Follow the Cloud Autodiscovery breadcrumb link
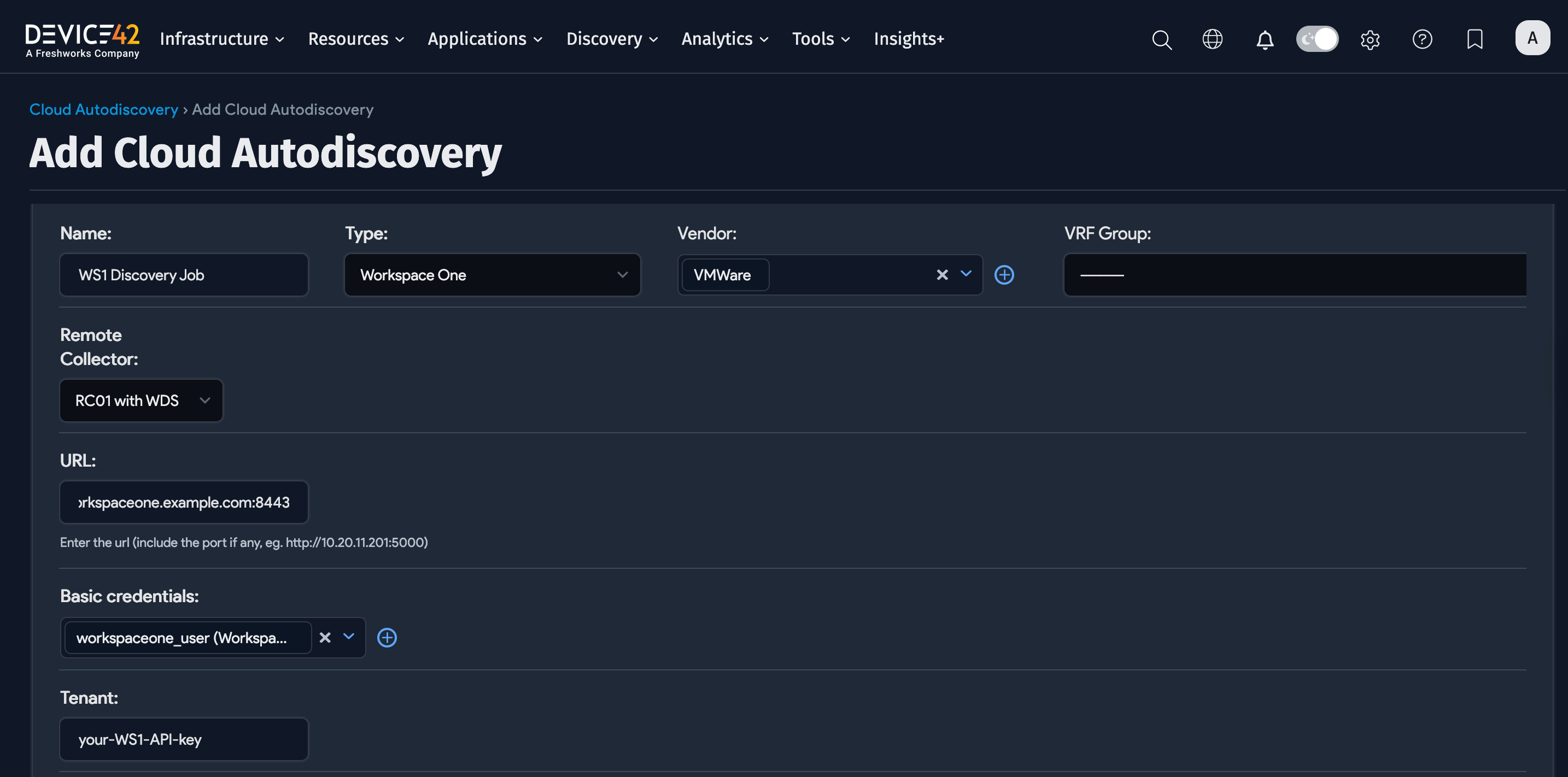This screenshot has width=1568, height=777. pyautogui.click(x=103, y=109)
